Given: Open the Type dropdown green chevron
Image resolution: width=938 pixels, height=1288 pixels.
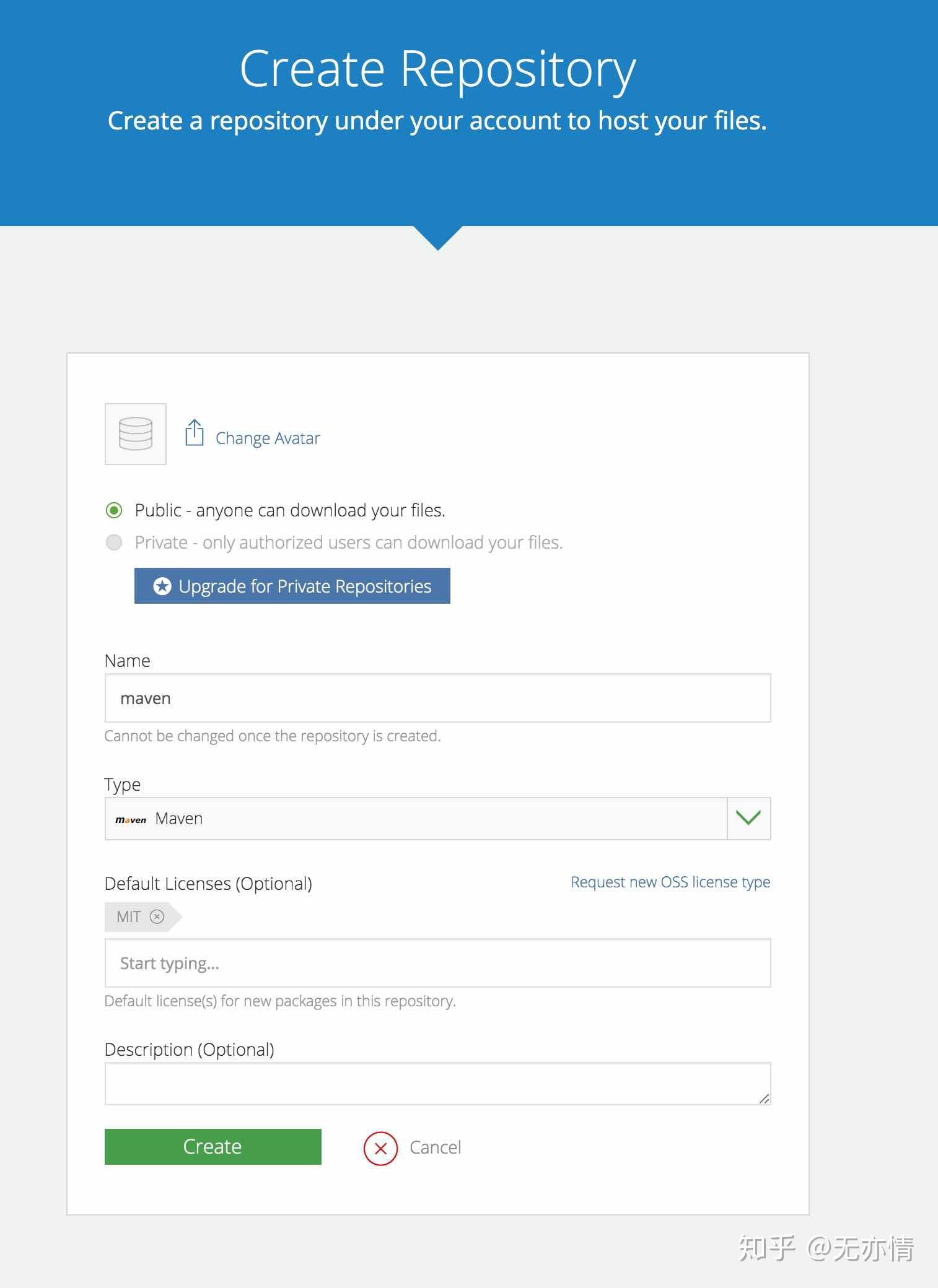Looking at the screenshot, I should point(748,818).
